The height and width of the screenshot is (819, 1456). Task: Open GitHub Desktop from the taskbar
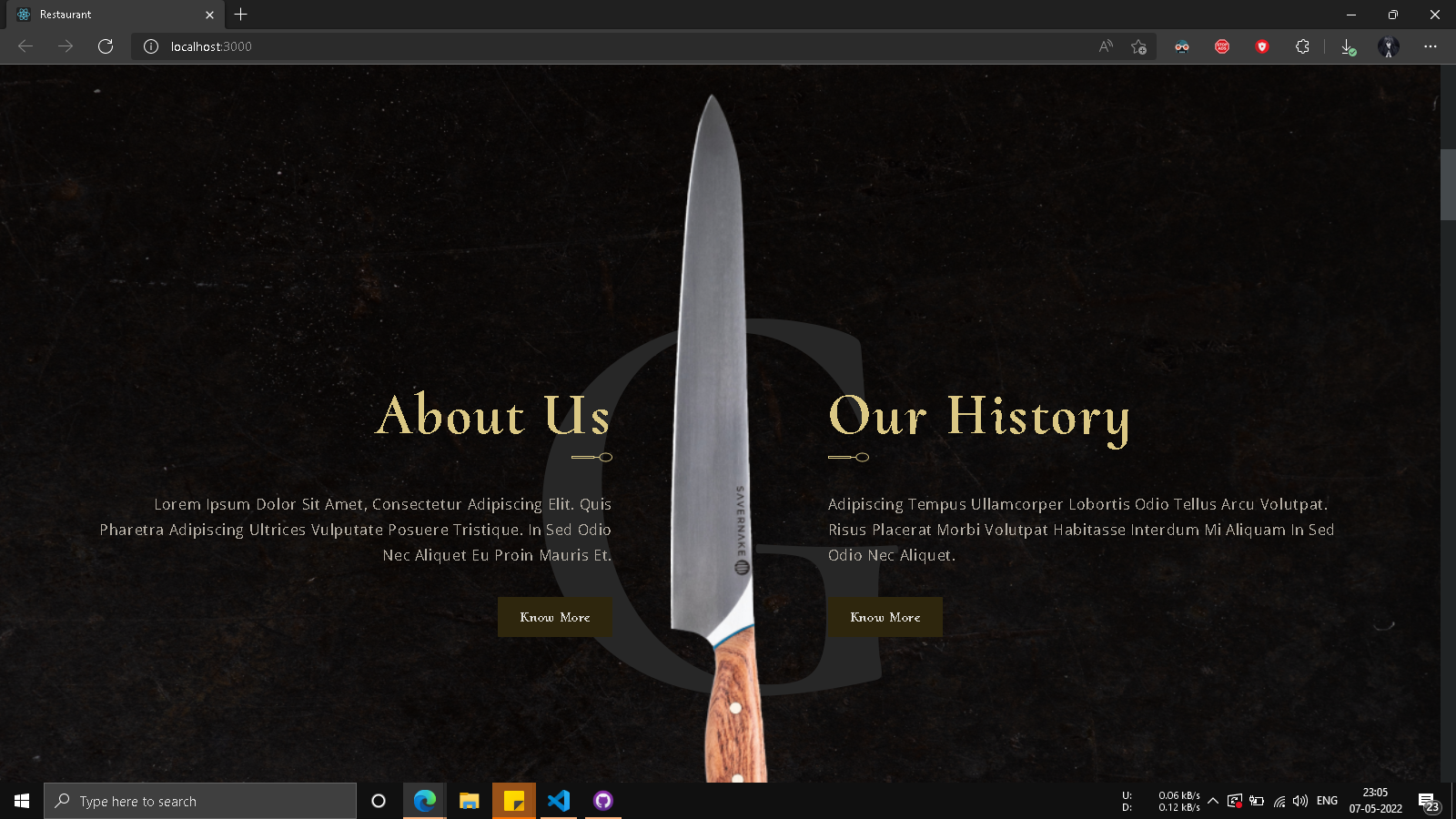pos(603,801)
